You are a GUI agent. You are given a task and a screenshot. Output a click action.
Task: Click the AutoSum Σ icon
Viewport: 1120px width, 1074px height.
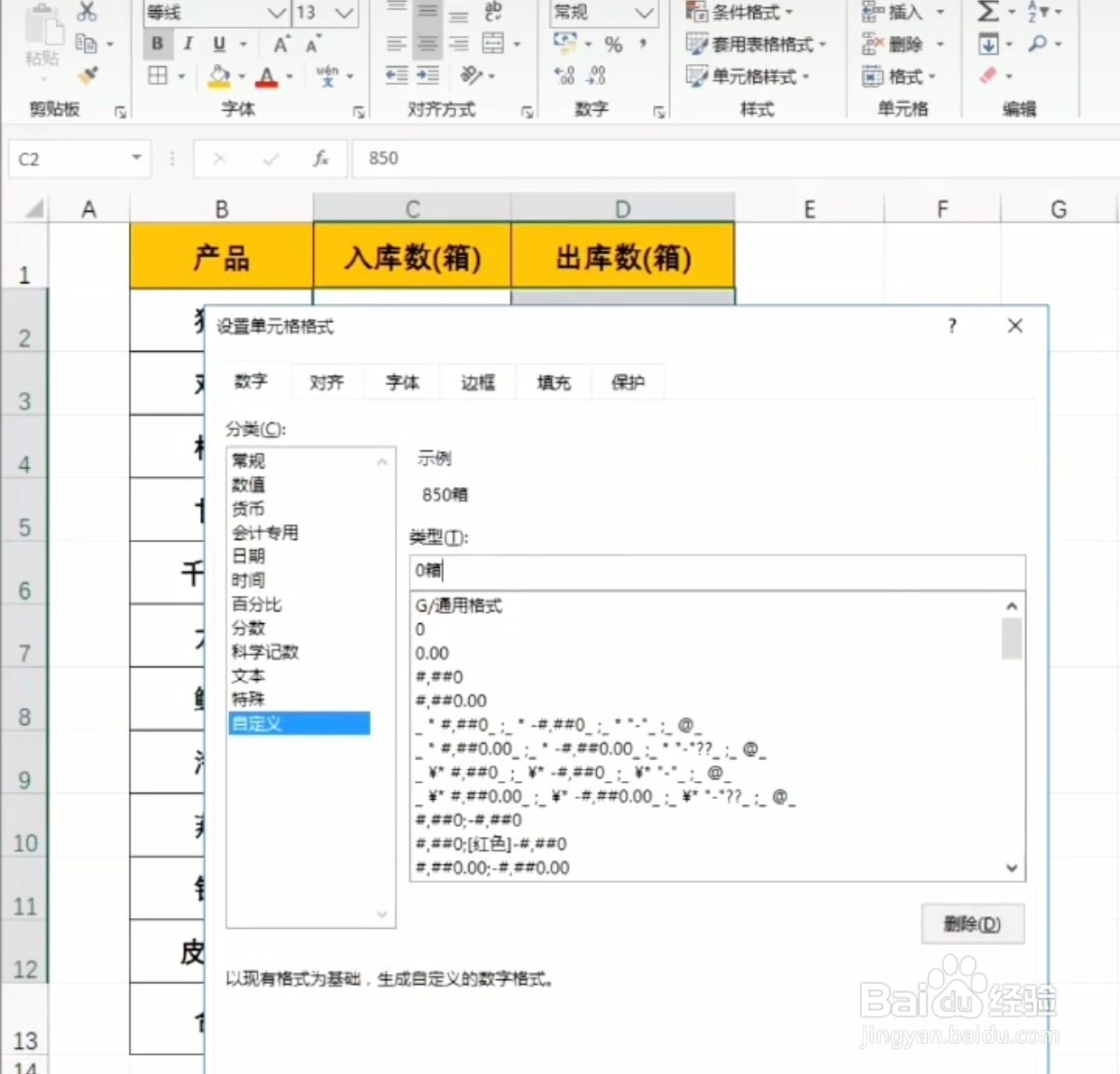tap(988, 13)
